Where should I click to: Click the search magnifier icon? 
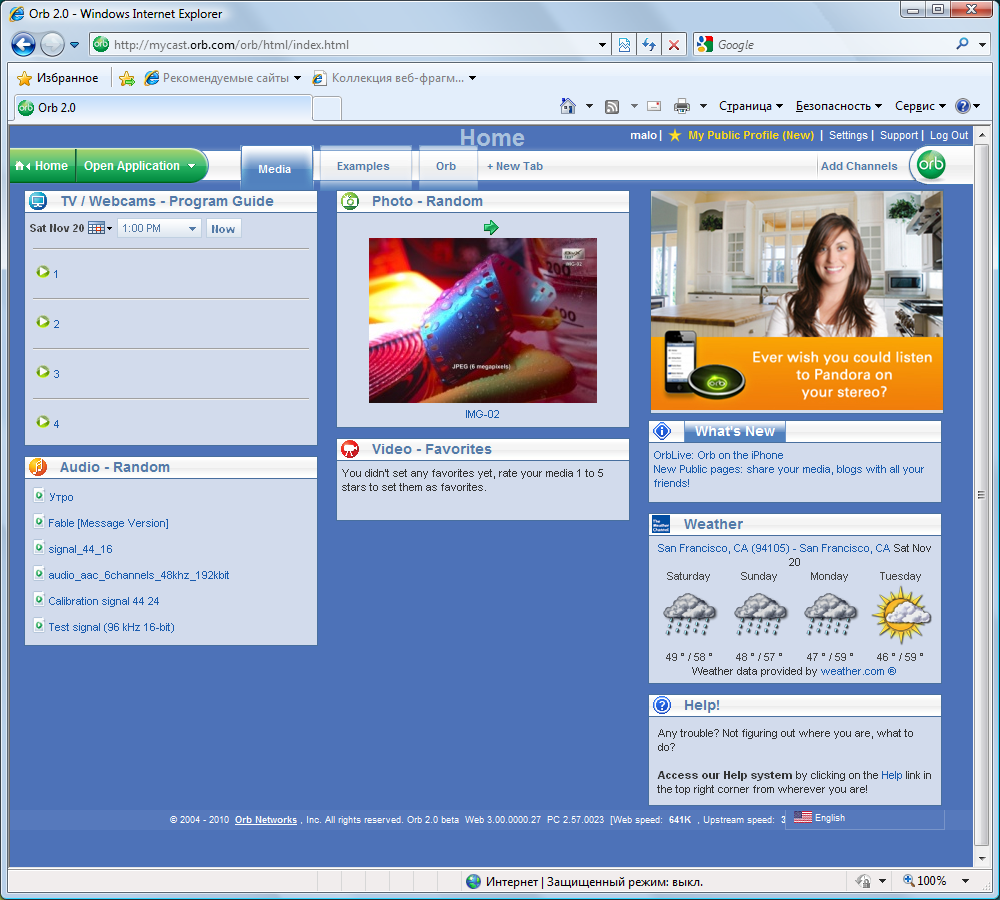point(962,44)
